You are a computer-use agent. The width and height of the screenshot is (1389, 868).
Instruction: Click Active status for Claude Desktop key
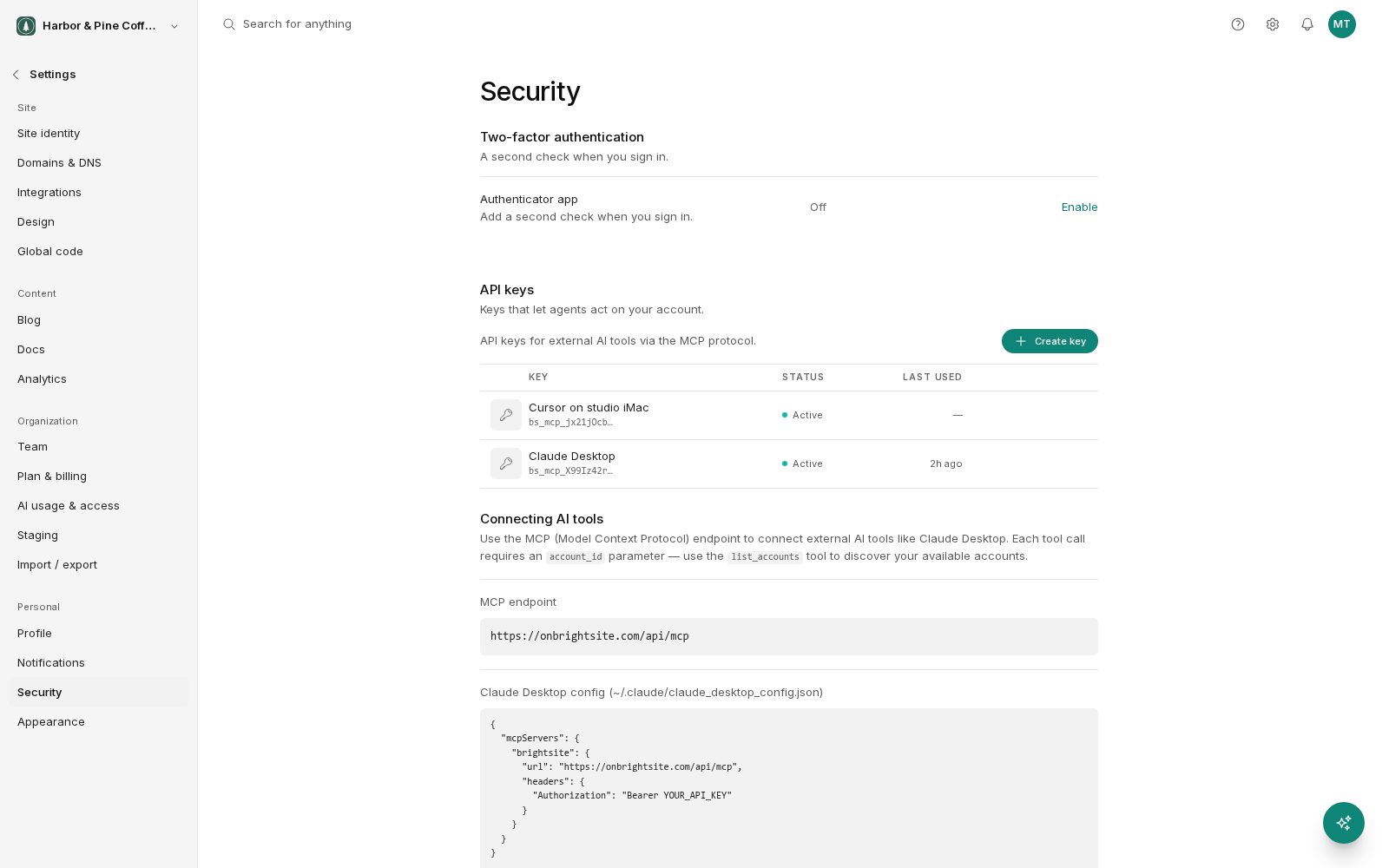point(802,464)
